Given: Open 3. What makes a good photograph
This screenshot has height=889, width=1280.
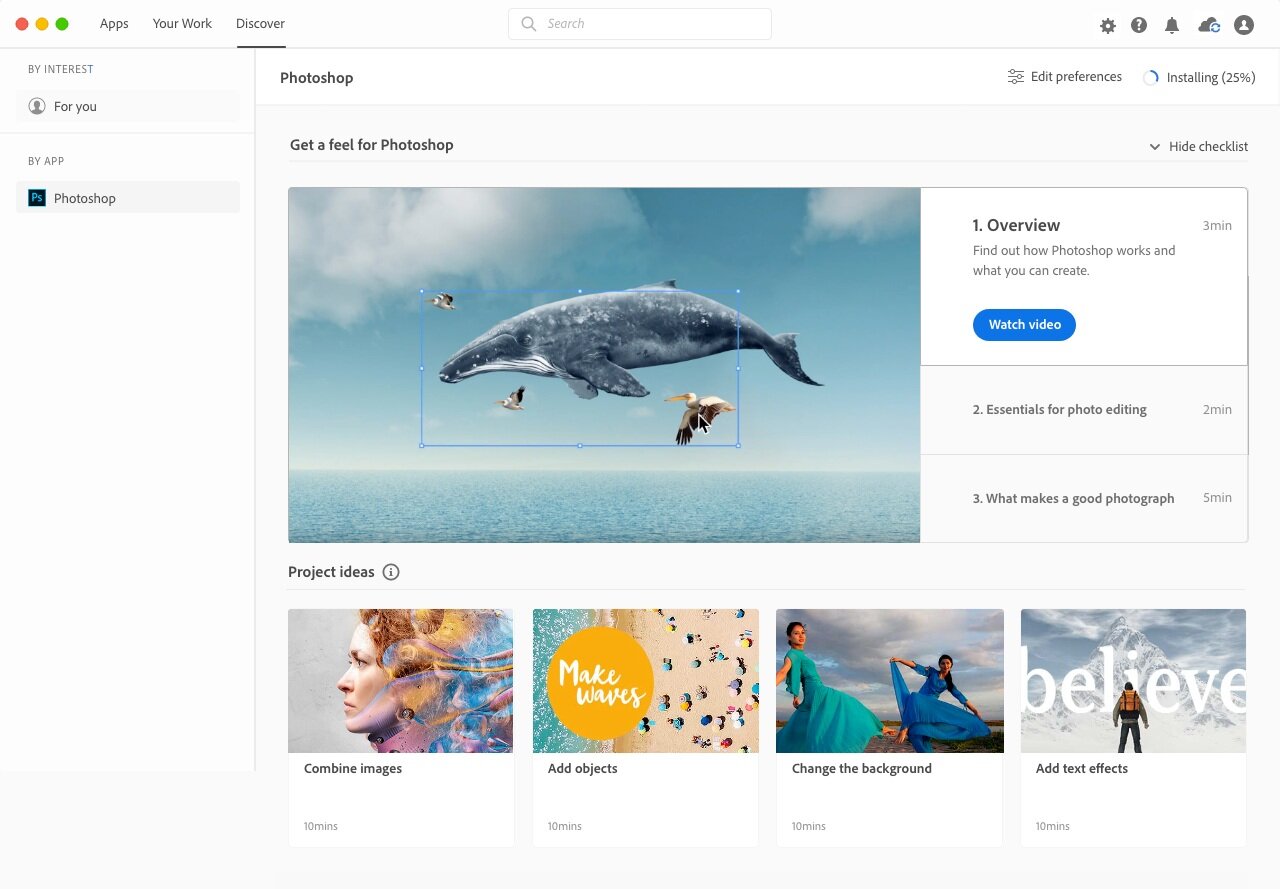Looking at the screenshot, I should [1084, 499].
